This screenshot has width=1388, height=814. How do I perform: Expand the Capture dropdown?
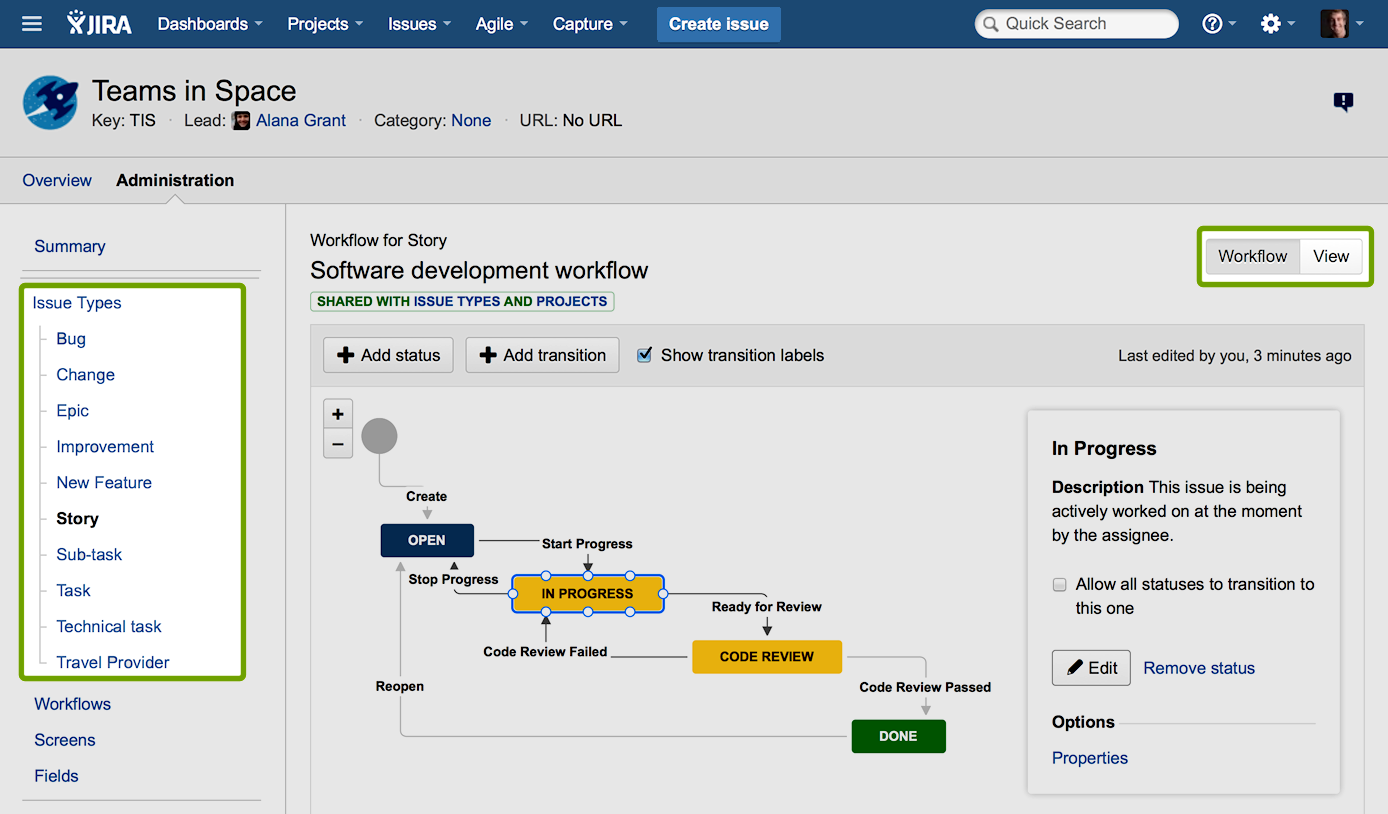[x=590, y=24]
